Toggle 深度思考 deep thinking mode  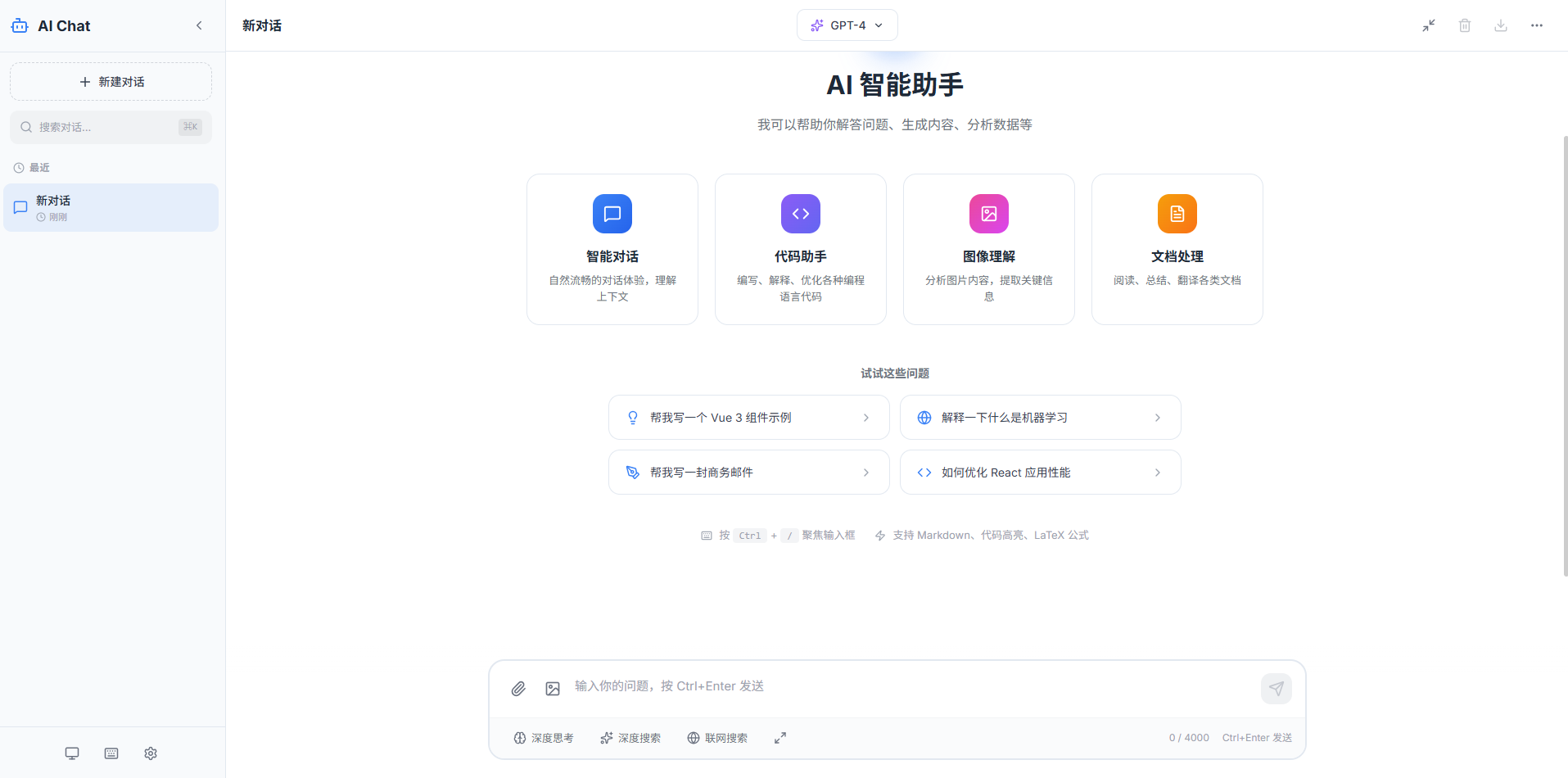click(x=544, y=738)
